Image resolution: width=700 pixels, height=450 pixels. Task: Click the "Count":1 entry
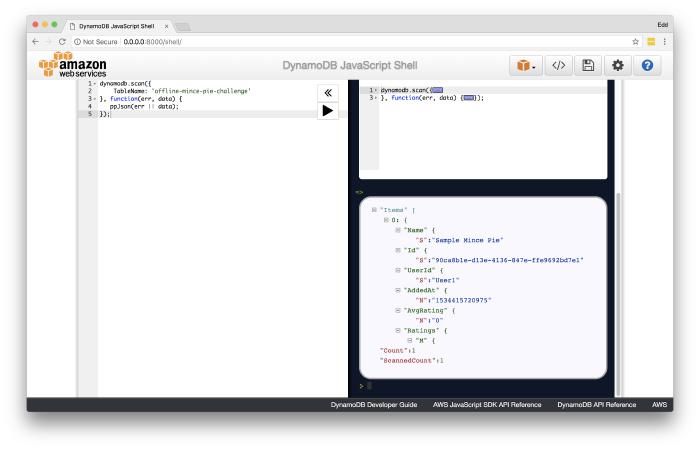pyautogui.click(x=398, y=350)
